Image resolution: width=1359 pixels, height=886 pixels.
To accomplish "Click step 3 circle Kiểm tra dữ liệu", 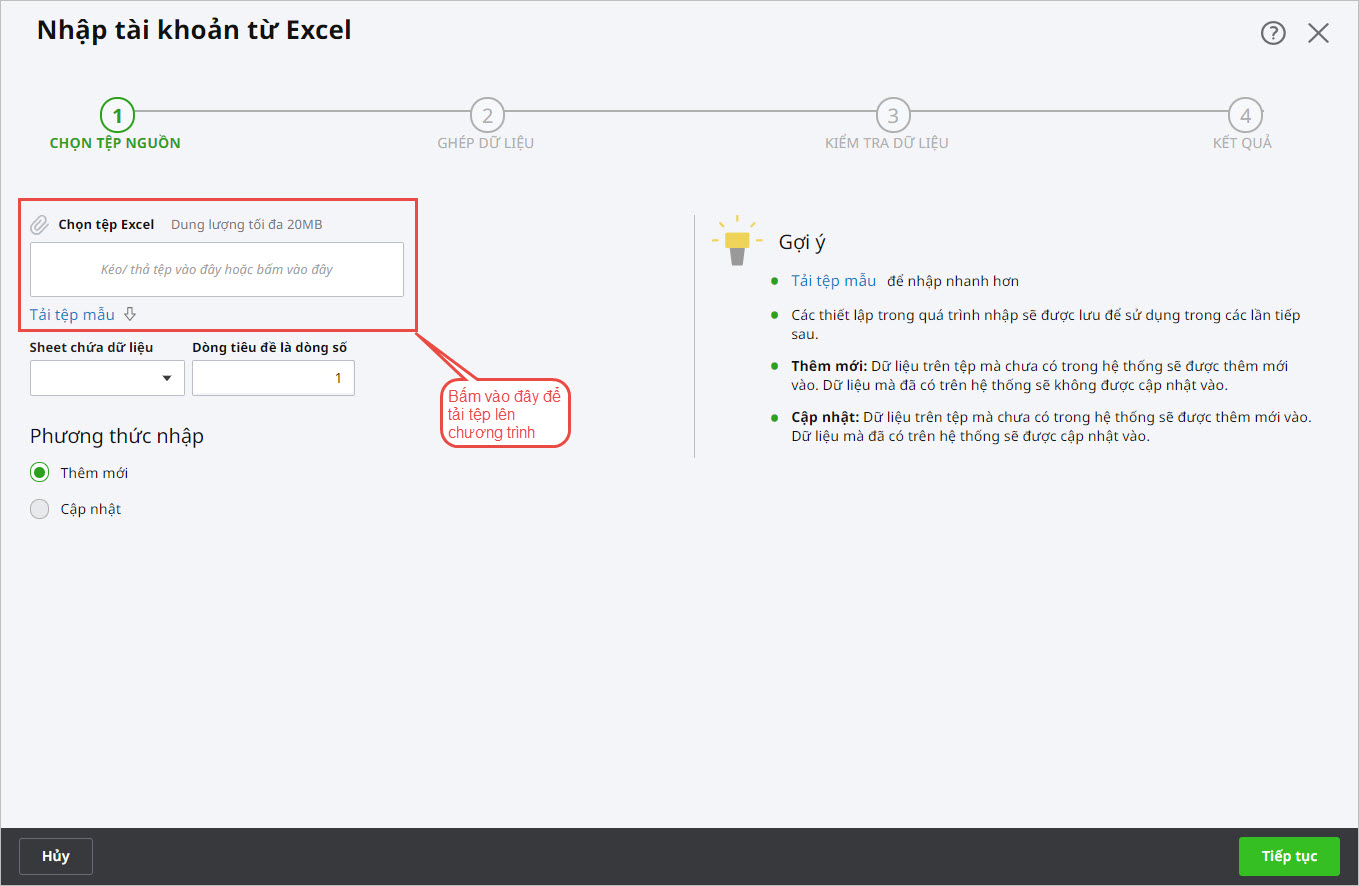I will click(x=893, y=115).
